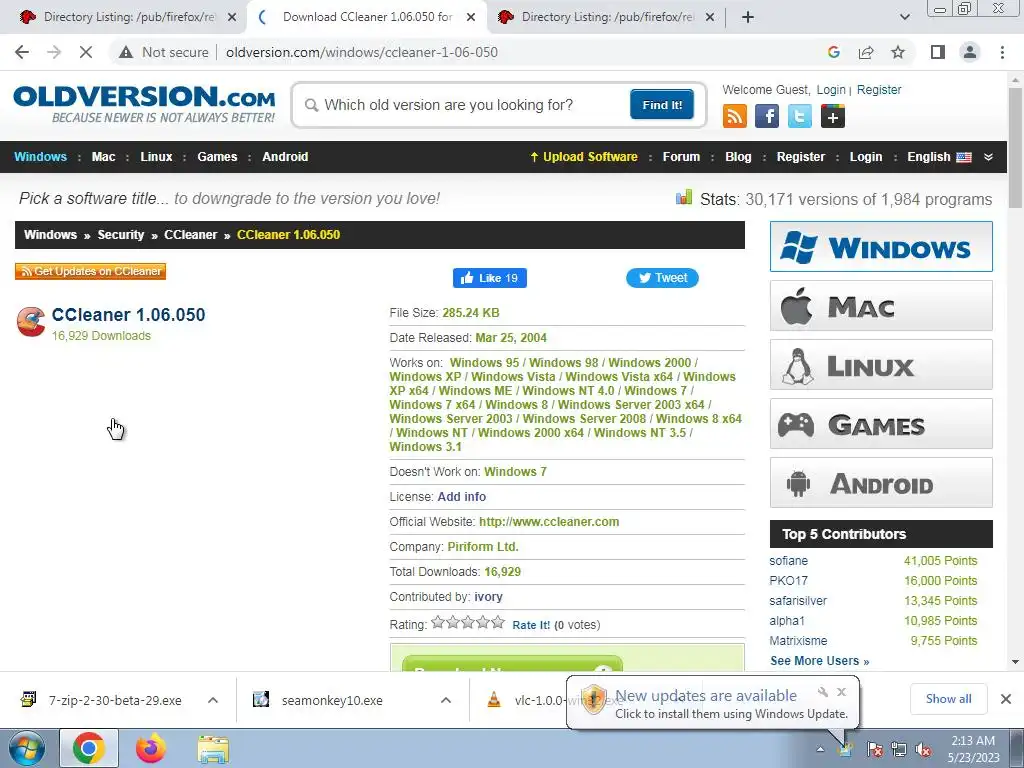The image size is (1024, 768).
Task: Select Windows in the nav bar
Action: 40,157
